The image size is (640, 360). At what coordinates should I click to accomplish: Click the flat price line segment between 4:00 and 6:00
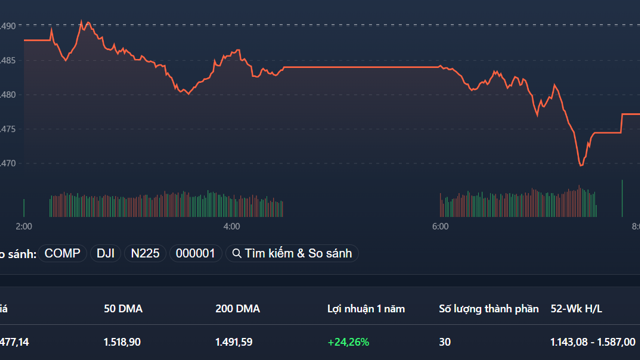pyautogui.click(x=361, y=67)
